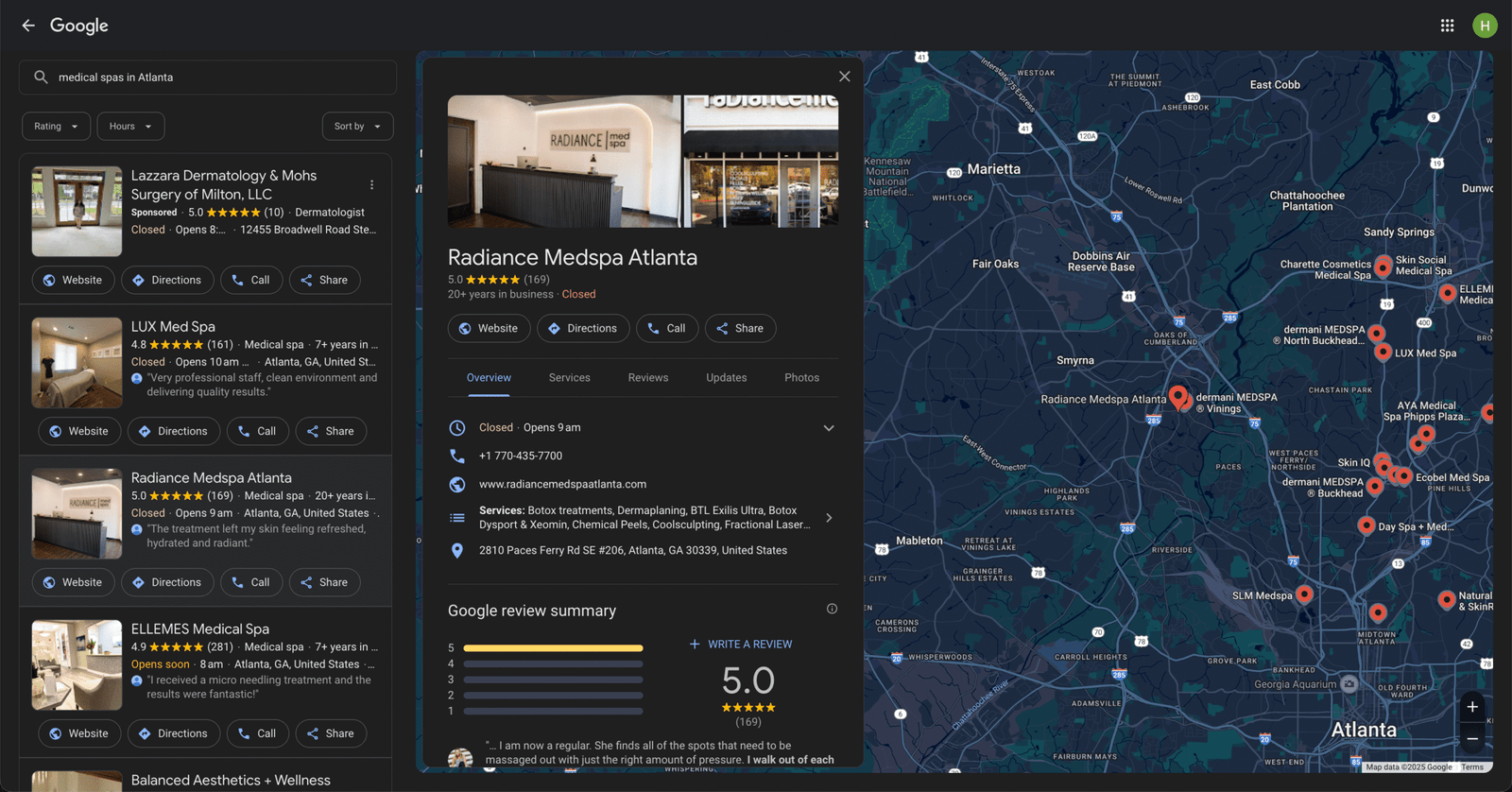
Task: Open the Radiance storefront photo
Action: (761, 161)
